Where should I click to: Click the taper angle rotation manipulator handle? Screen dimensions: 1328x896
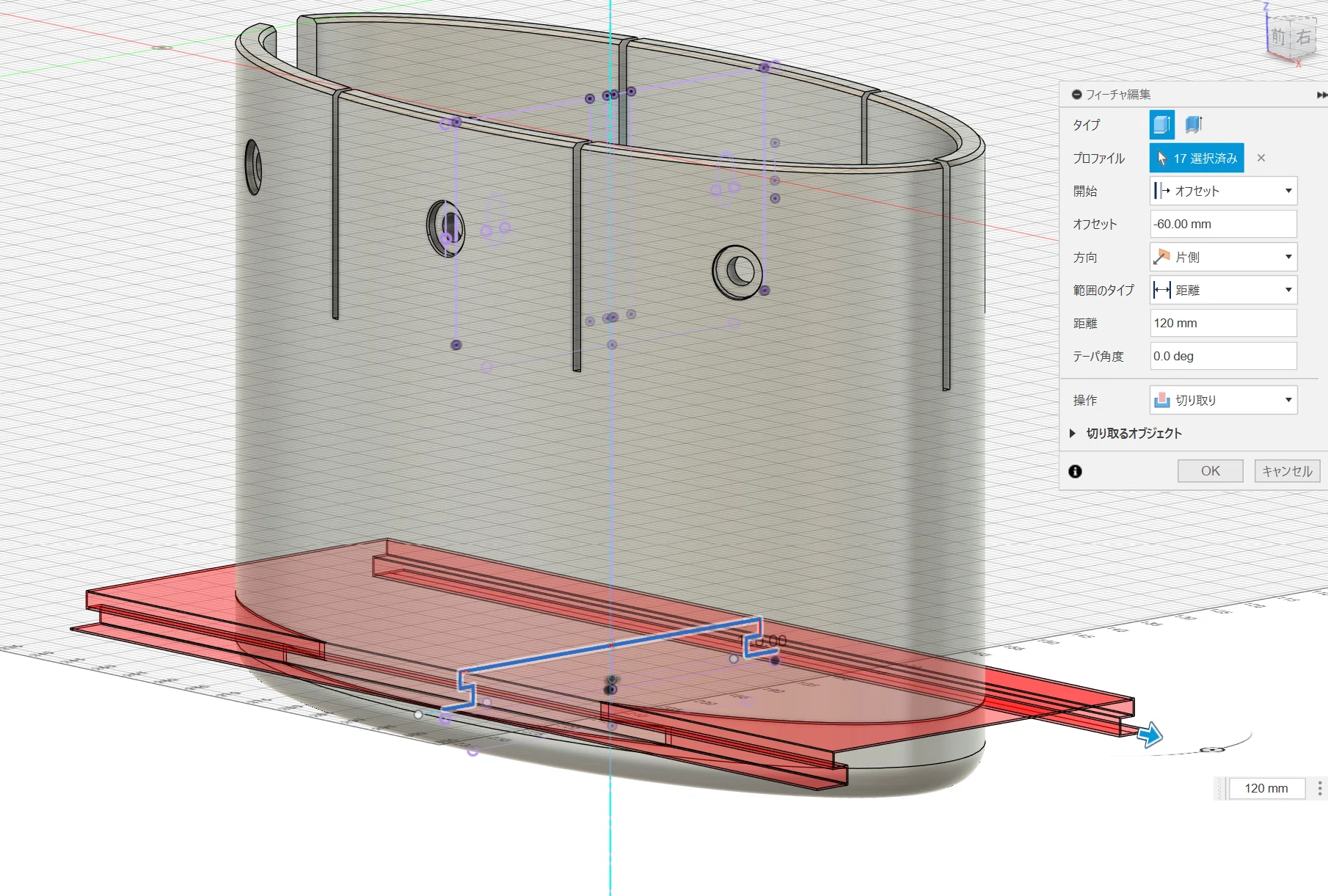pos(1212,750)
